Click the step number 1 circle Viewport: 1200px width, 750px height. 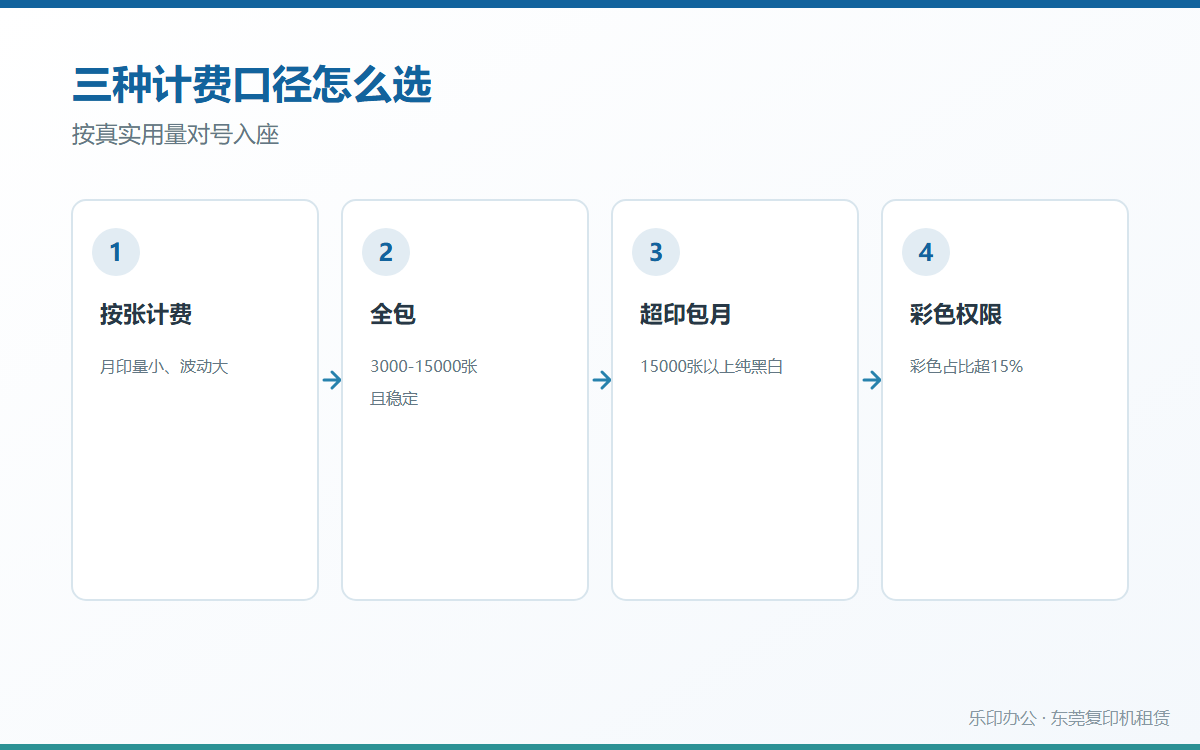tap(116, 252)
